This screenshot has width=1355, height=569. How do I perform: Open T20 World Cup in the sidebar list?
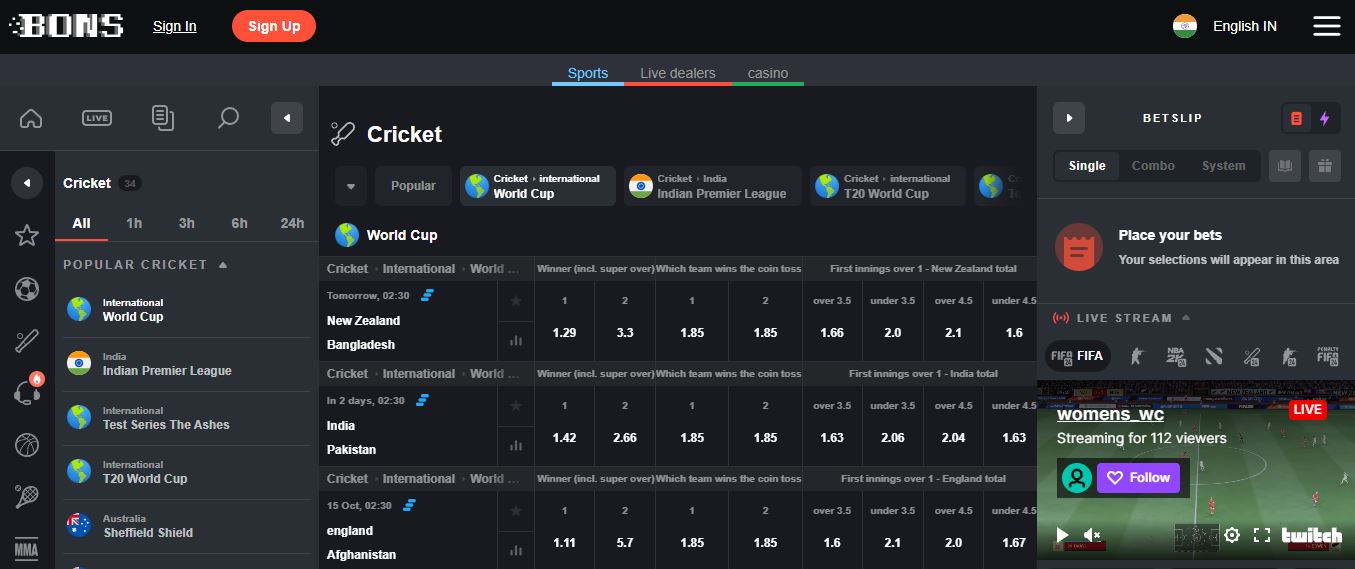187,472
